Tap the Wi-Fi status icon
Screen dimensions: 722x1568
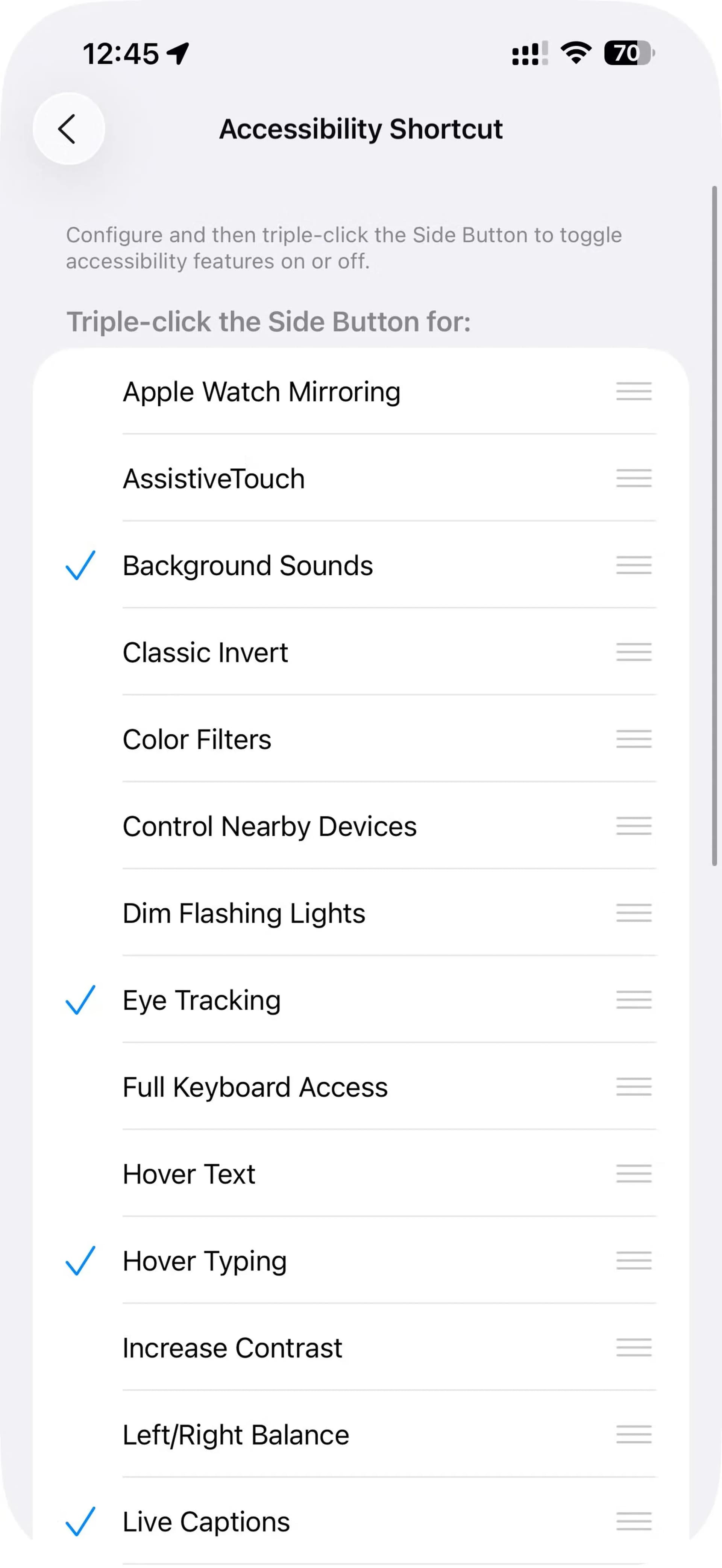[x=575, y=54]
